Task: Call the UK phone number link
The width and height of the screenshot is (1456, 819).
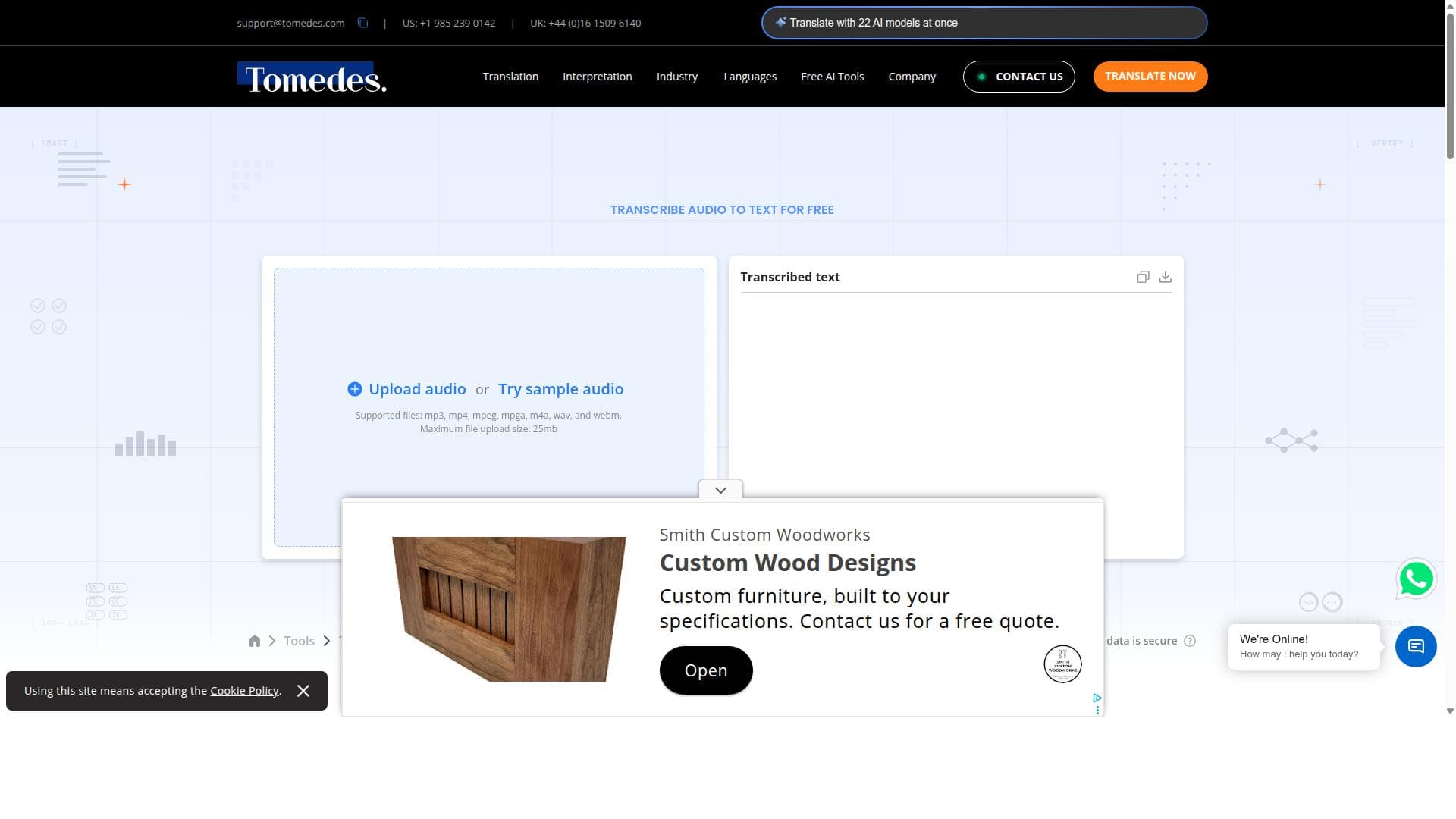Action: (x=585, y=23)
